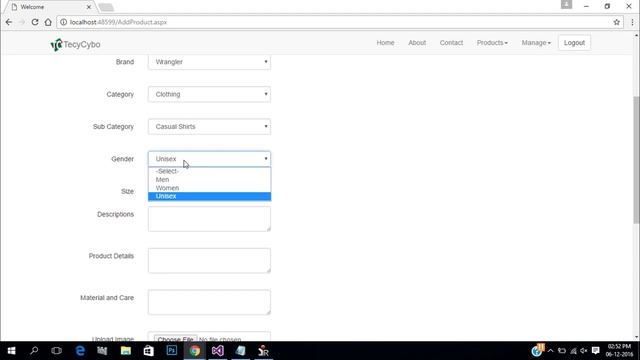
Task: Open the Chrome three-dot menu
Action: [632, 22]
